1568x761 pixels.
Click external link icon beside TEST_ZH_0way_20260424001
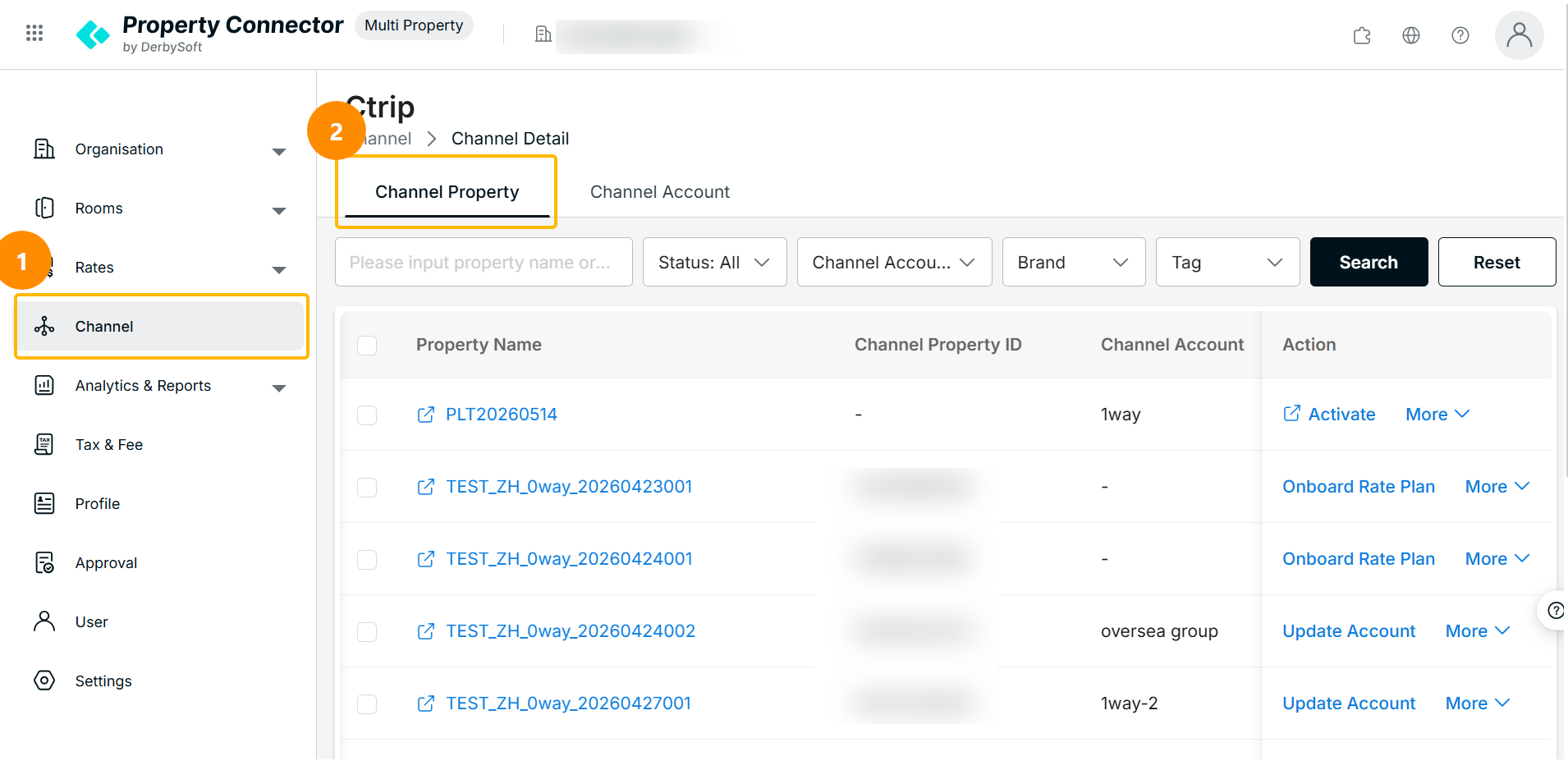coord(426,559)
